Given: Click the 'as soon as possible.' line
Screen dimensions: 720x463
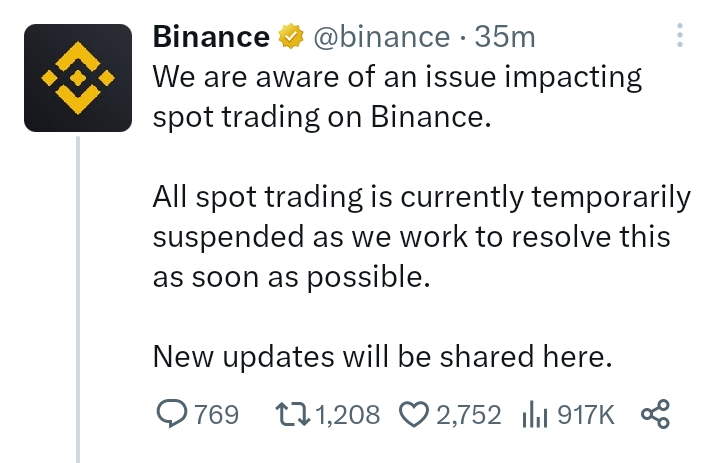Looking at the screenshot, I should click(292, 277).
